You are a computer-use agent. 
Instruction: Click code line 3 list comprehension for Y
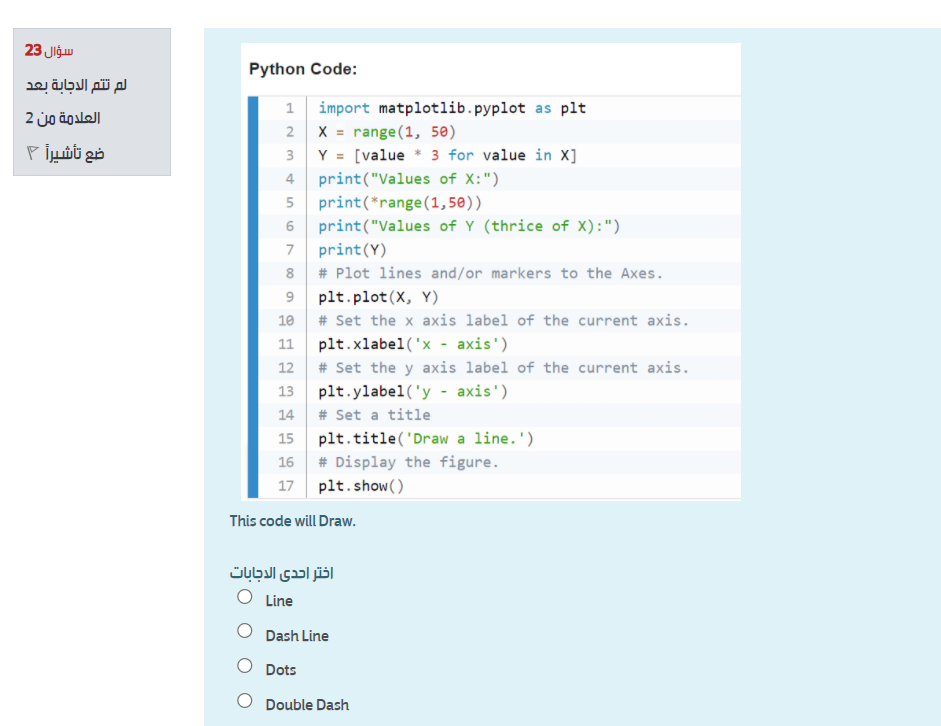(x=447, y=155)
